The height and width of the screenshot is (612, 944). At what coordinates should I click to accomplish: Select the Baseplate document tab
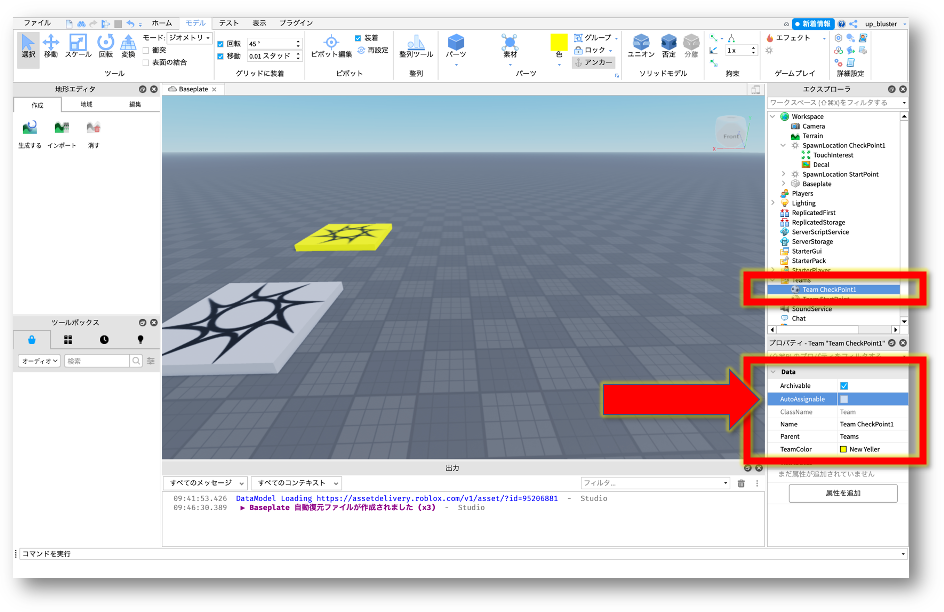(191, 89)
